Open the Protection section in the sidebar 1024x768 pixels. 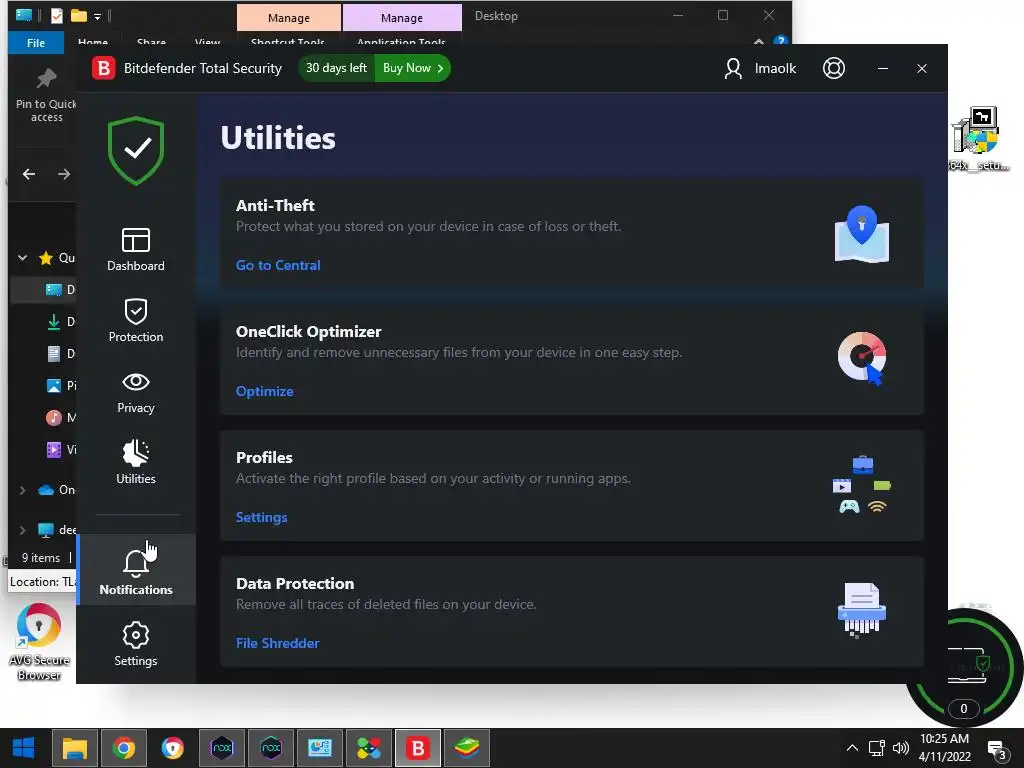[x=136, y=321]
